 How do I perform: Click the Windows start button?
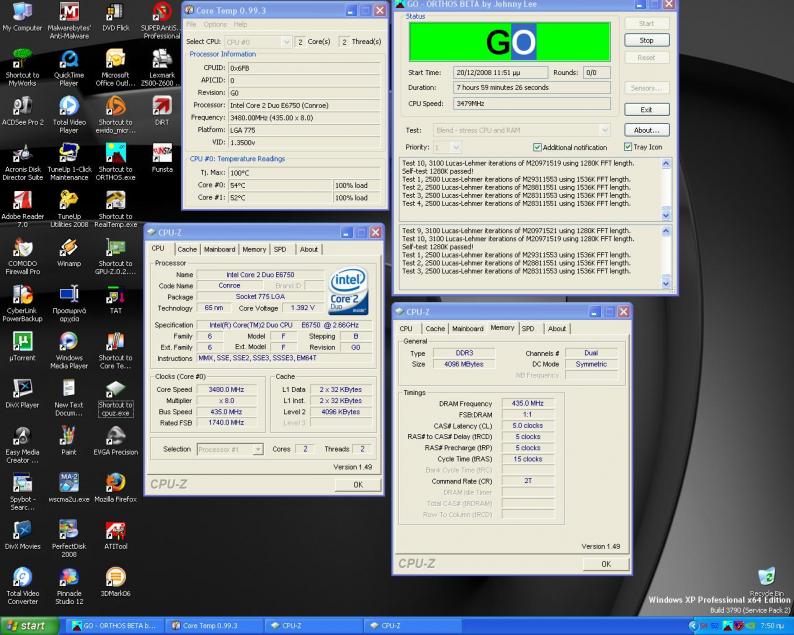(29, 626)
